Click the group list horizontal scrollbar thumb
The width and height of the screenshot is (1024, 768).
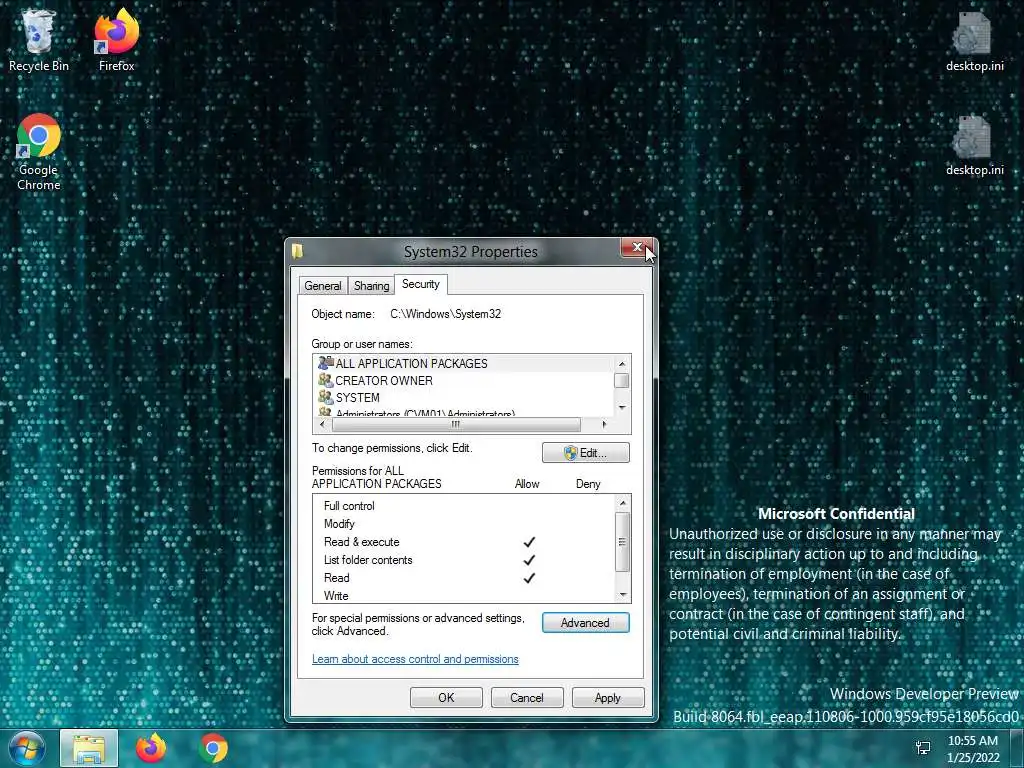[456, 424]
